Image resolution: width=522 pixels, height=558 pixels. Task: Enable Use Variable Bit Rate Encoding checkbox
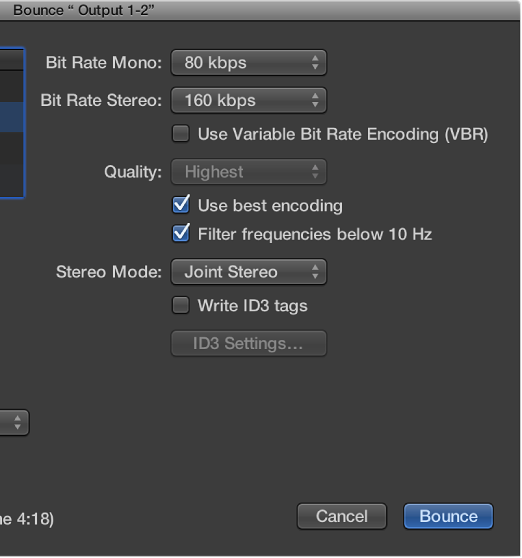click(x=180, y=134)
